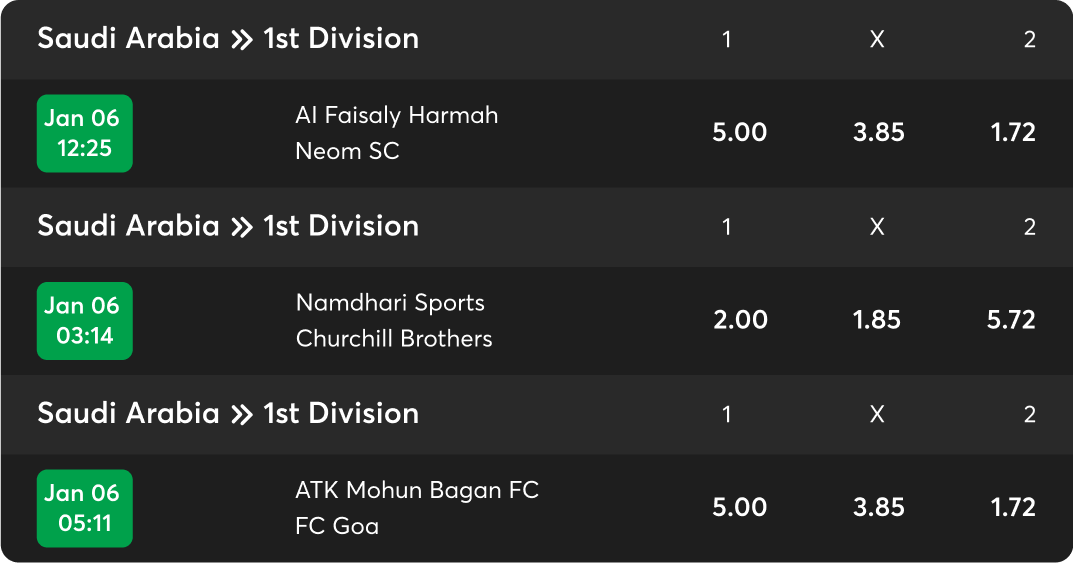Pick the 1.85 draw odds
Image resolution: width=1073 pixels, height=563 pixels.
point(878,320)
